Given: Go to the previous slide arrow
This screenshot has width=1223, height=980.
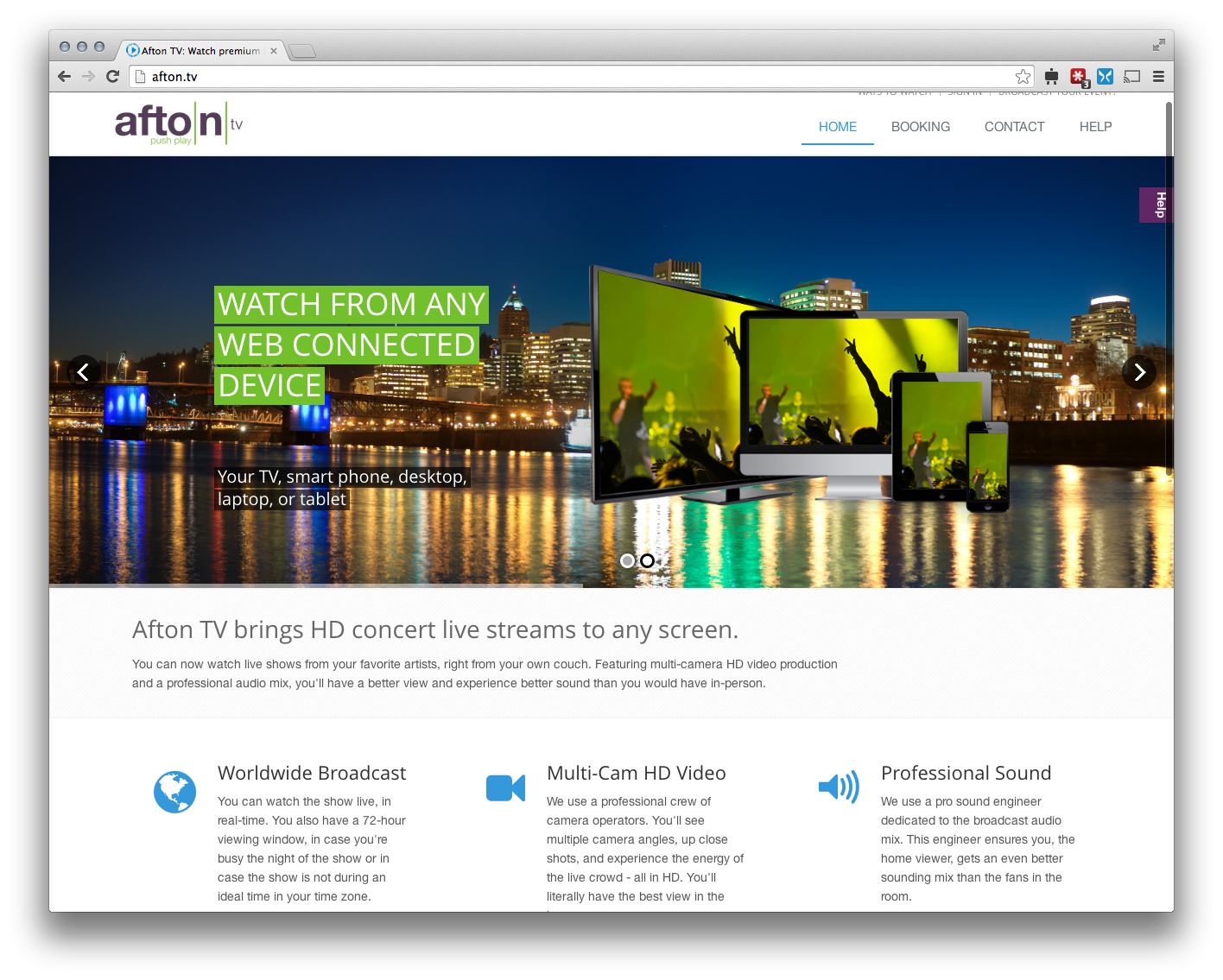Looking at the screenshot, I should point(84,372).
